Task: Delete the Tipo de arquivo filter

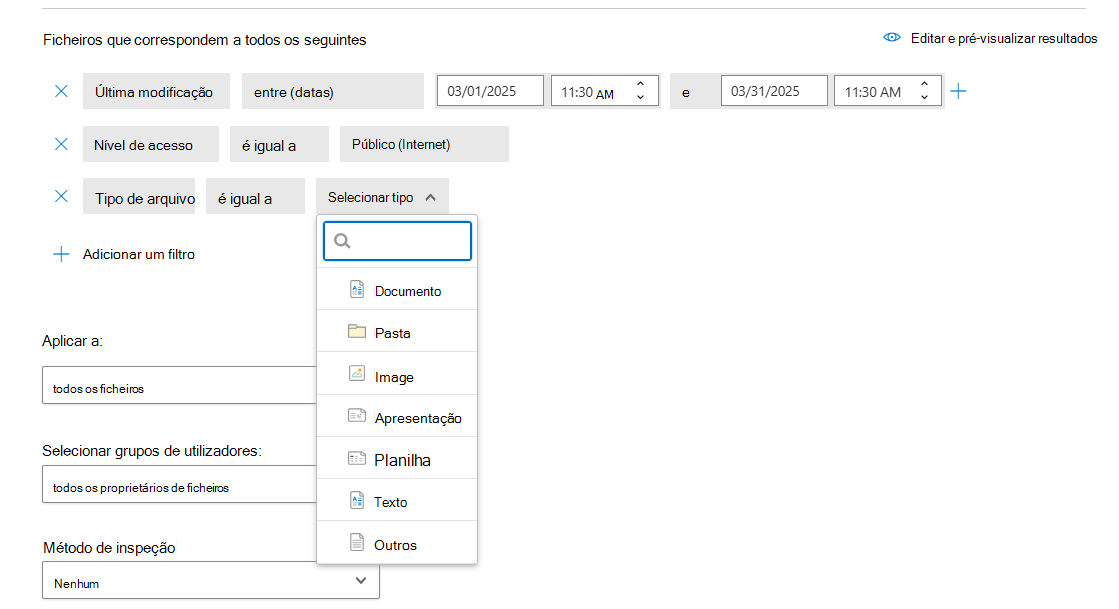Action: pos(61,197)
